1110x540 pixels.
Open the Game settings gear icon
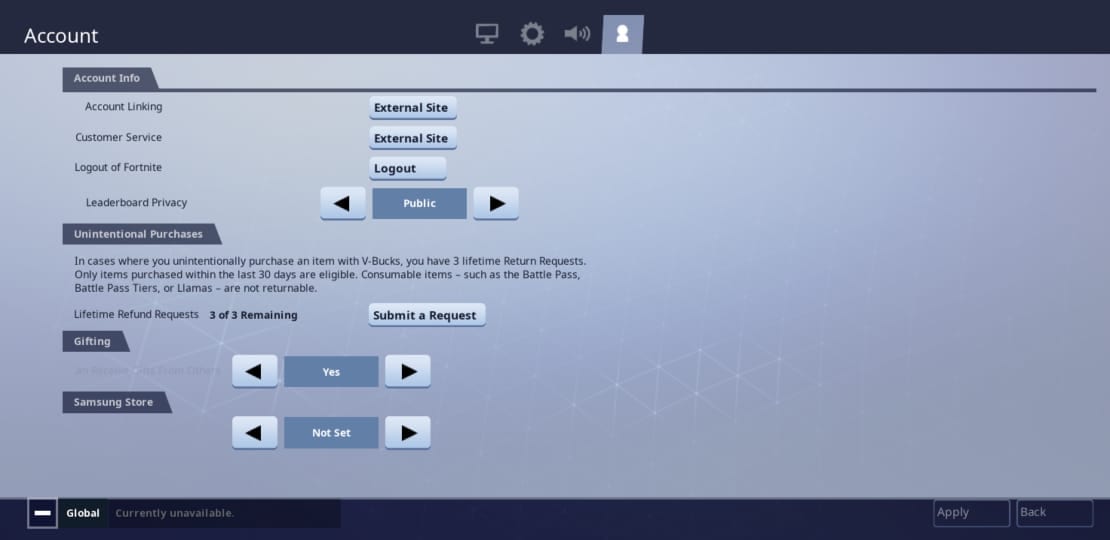532,34
